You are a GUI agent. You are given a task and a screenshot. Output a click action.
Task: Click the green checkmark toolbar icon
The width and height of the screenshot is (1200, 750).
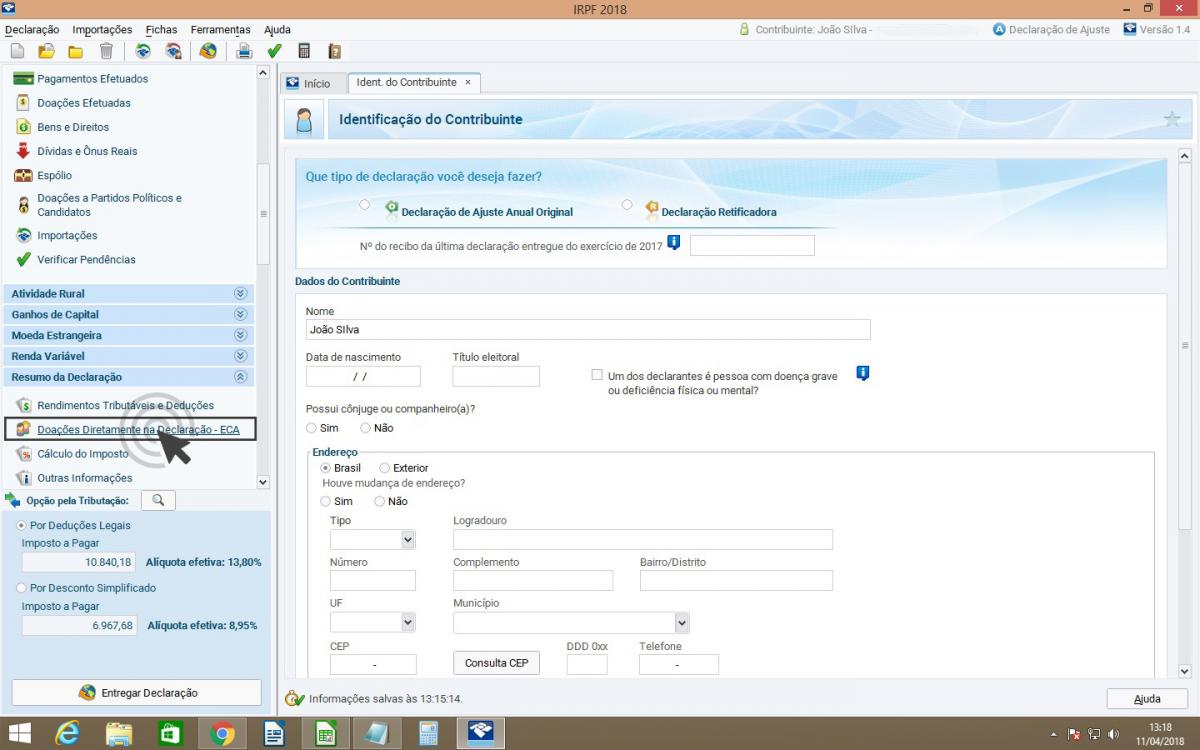pyautogui.click(x=275, y=51)
